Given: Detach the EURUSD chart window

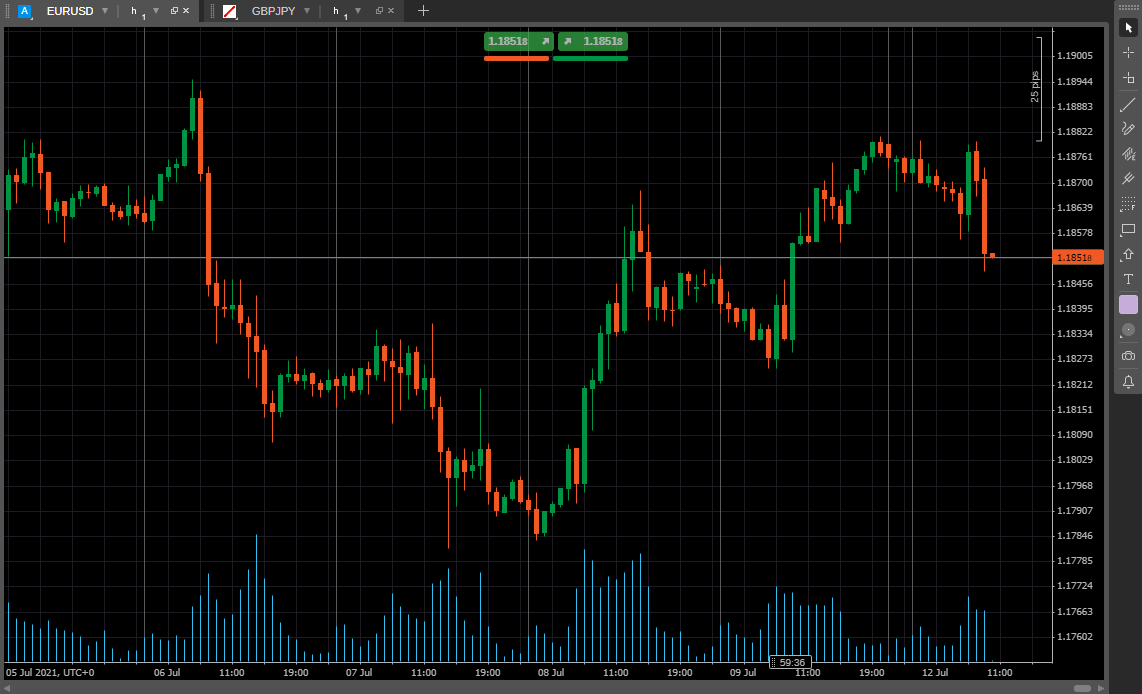Looking at the screenshot, I should [175, 11].
